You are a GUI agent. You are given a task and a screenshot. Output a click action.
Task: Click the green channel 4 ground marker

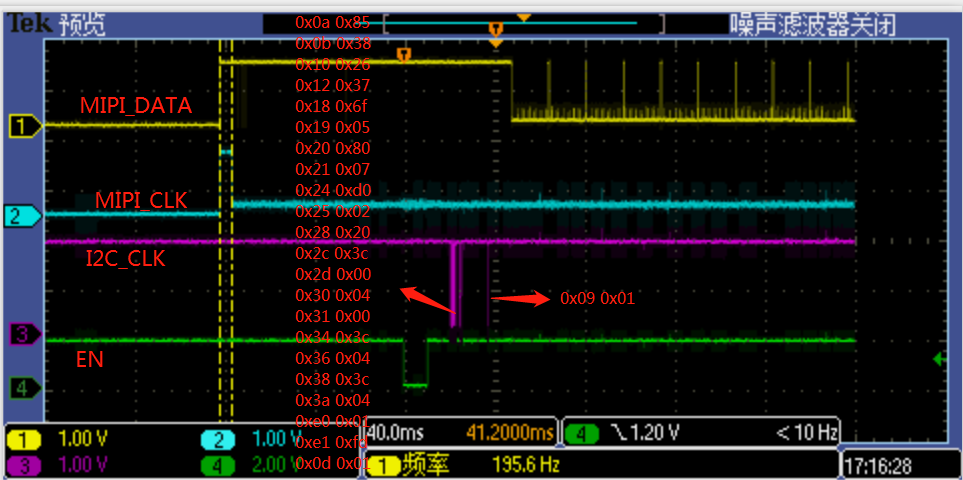pyautogui.click(x=26, y=389)
